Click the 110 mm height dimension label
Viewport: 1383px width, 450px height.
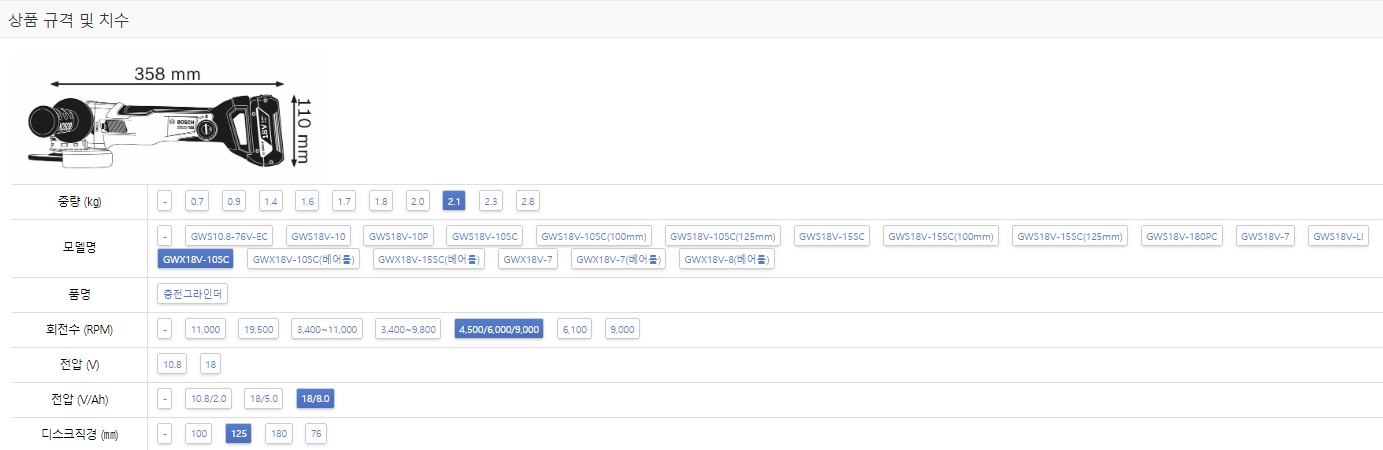pyautogui.click(x=303, y=130)
